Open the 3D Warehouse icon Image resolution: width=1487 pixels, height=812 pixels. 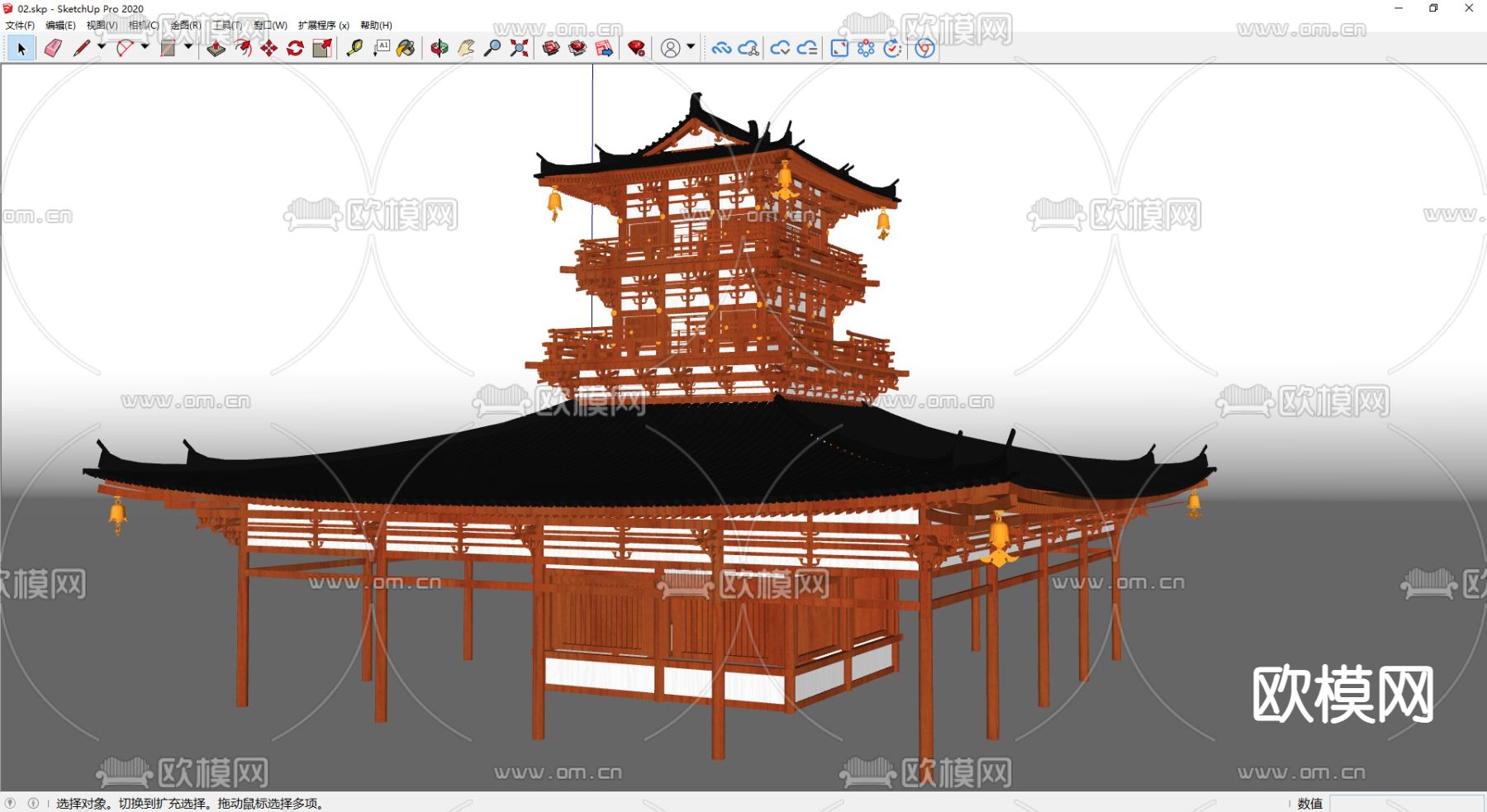tap(551, 49)
